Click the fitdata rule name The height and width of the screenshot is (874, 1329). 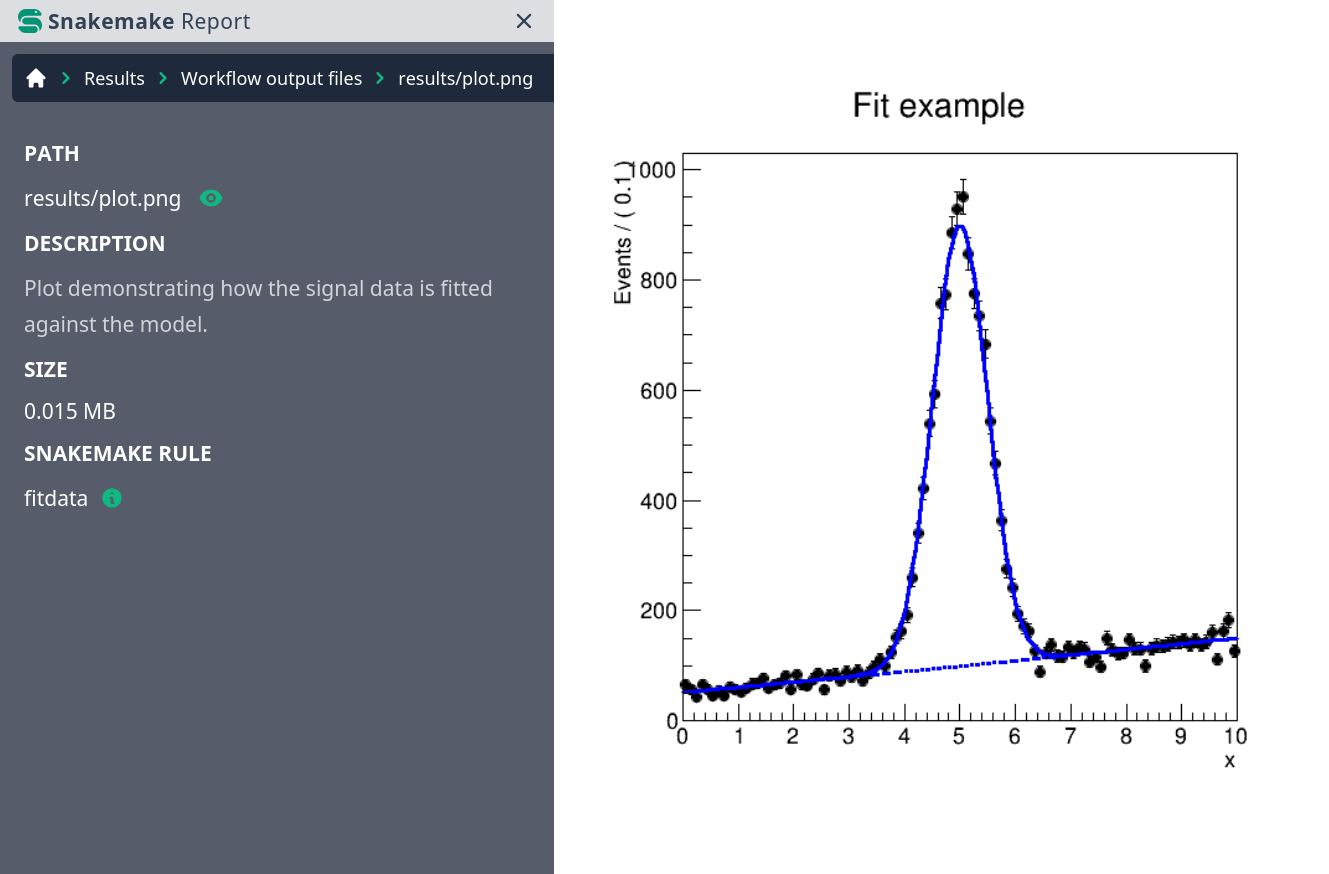click(x=56, y=498)
